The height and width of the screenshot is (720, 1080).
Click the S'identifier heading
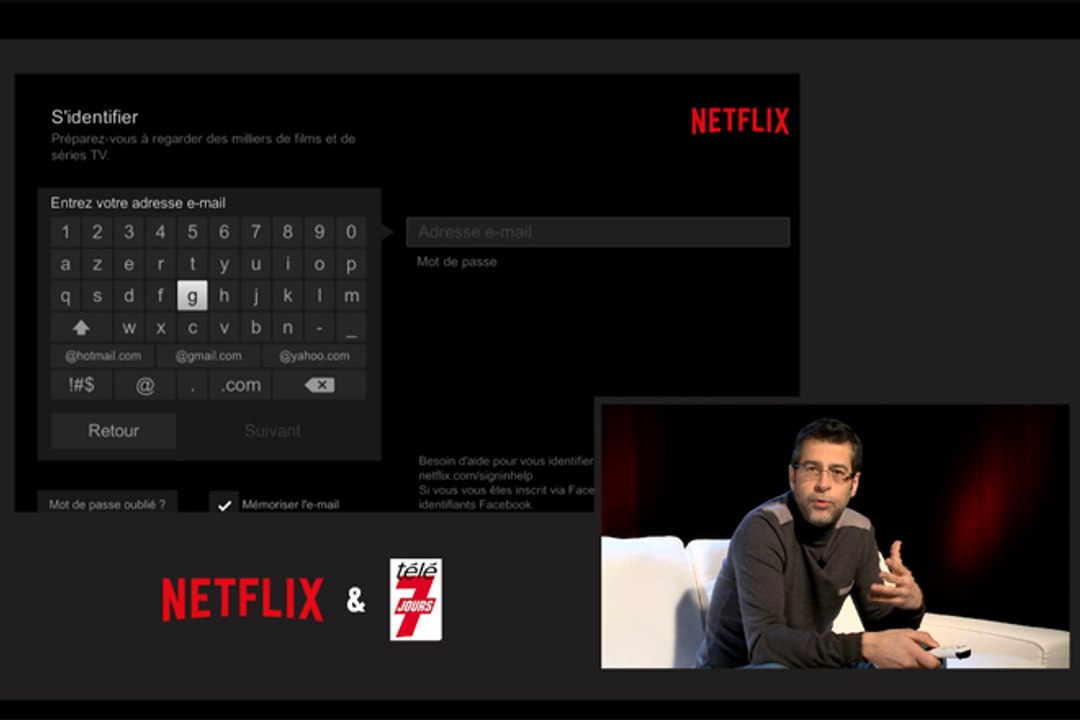[x=94, y=117]
